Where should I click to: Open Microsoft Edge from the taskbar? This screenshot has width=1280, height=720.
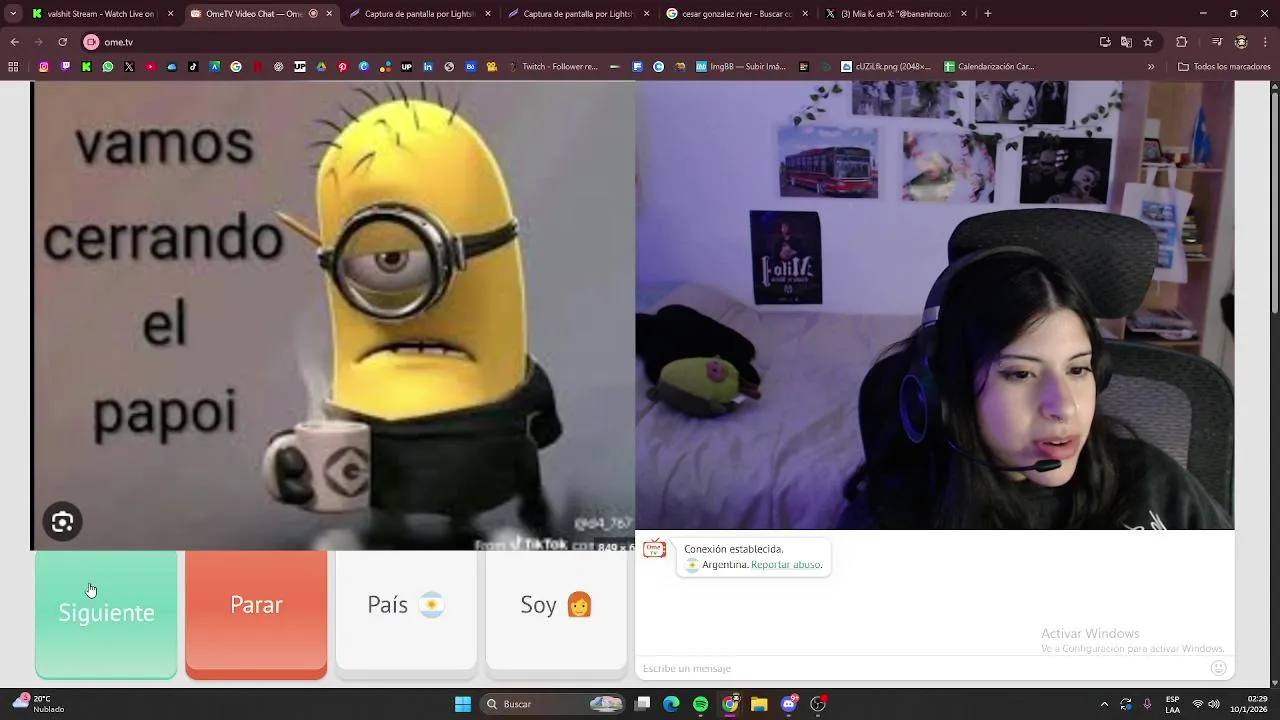pos(671,704)
